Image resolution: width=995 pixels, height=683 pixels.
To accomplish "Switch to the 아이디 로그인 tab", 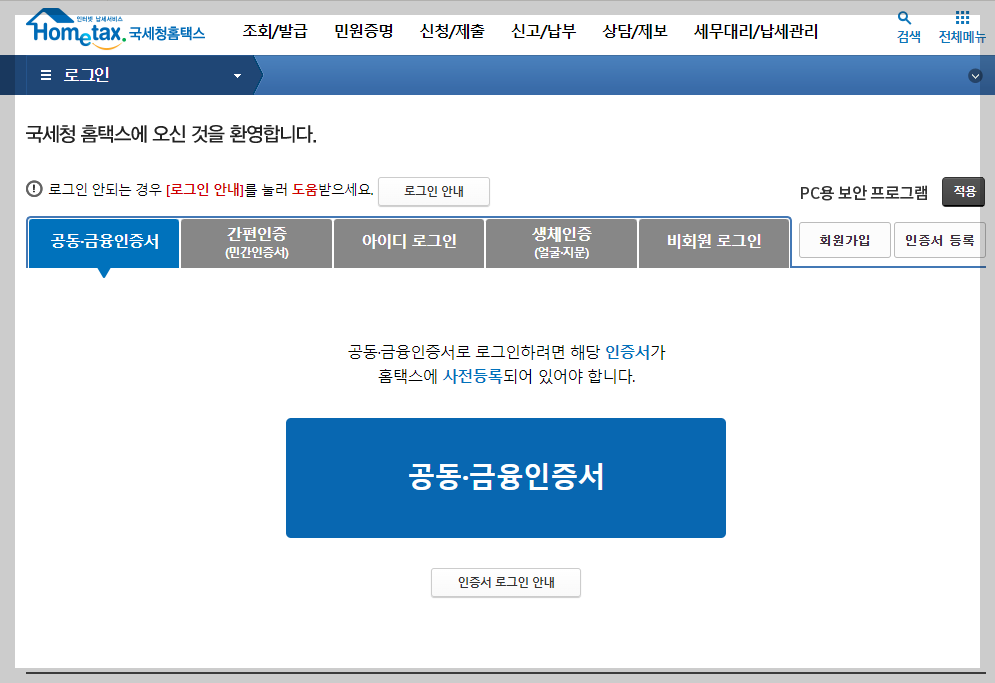I will click(408, 242).
